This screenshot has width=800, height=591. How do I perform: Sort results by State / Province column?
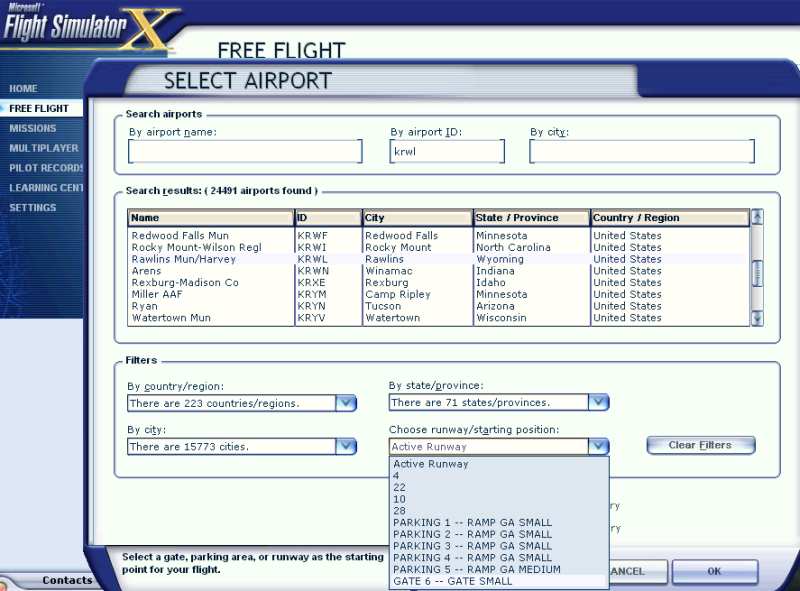click(530, 218)
